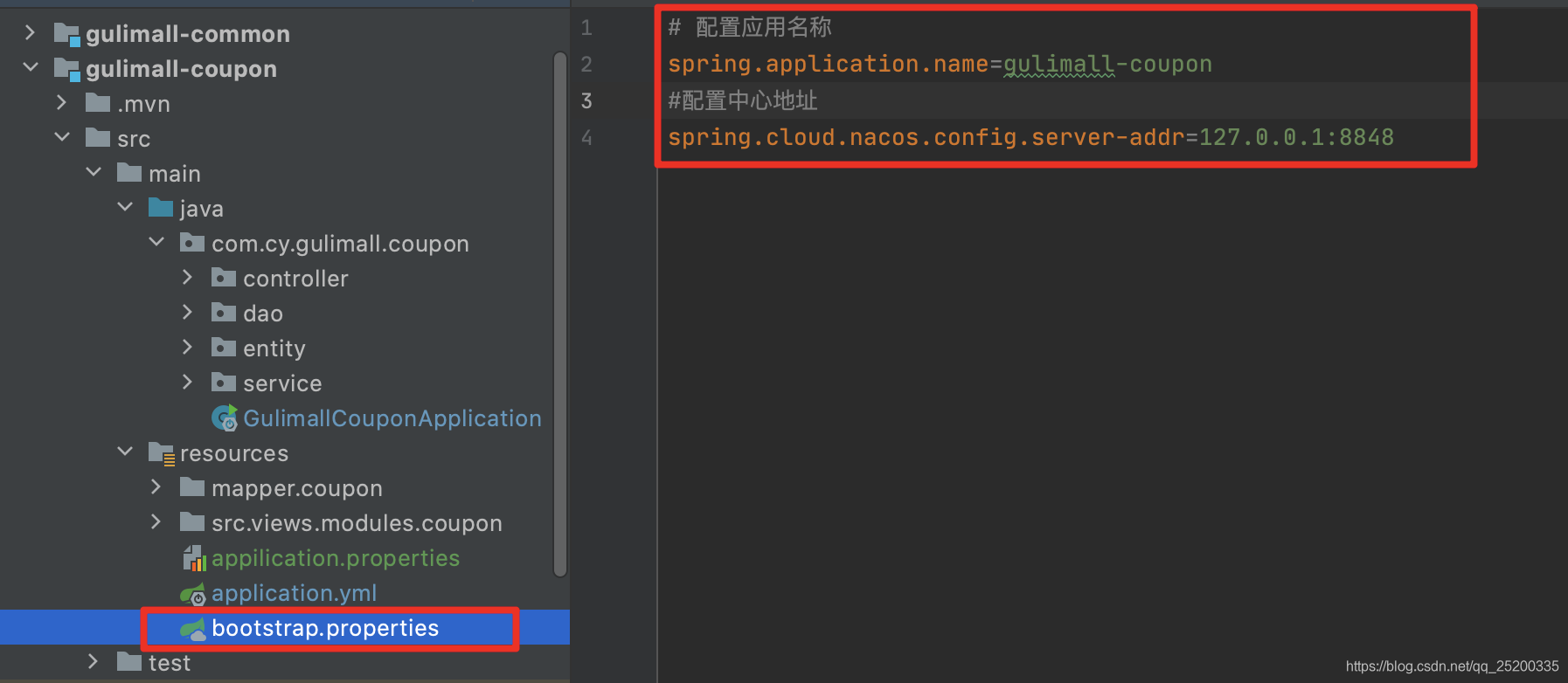Collapse com.cy.gulimall.coupon package
Viewport: 1568px width, 683px height.
pyautogui.click(x=156, y=242)
